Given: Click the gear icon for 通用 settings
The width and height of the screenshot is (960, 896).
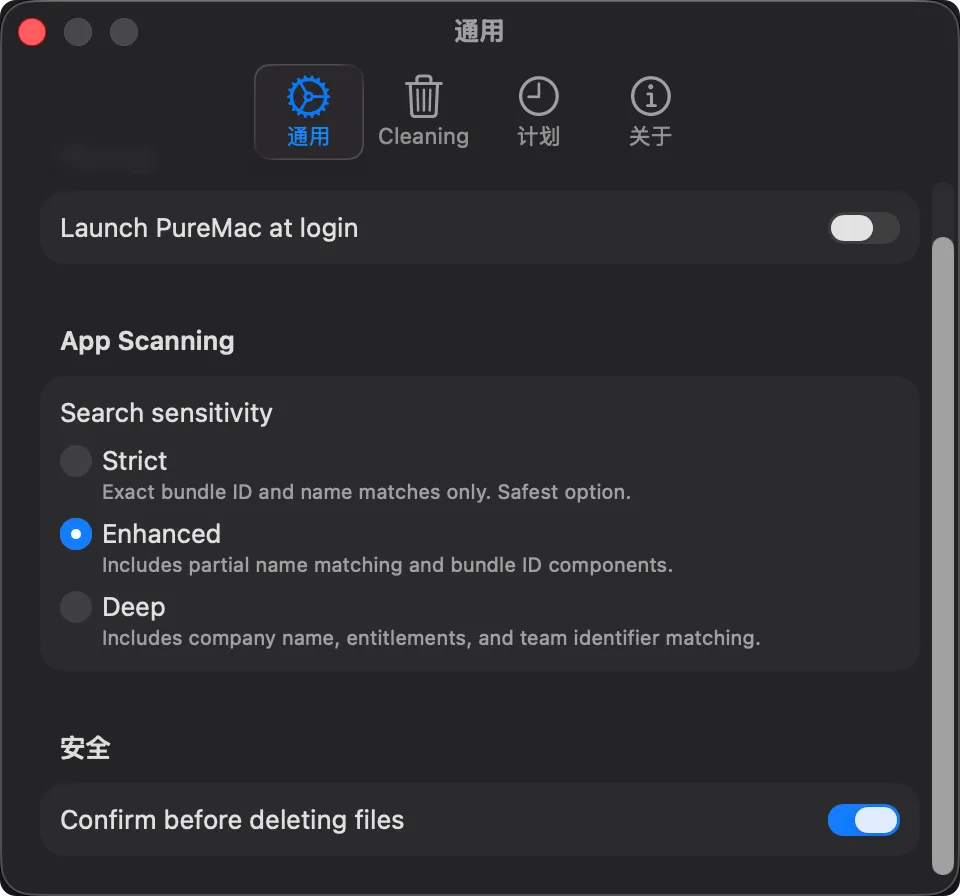Looking at the screenshot, I should pyautogui.click(x=309, y=97).
